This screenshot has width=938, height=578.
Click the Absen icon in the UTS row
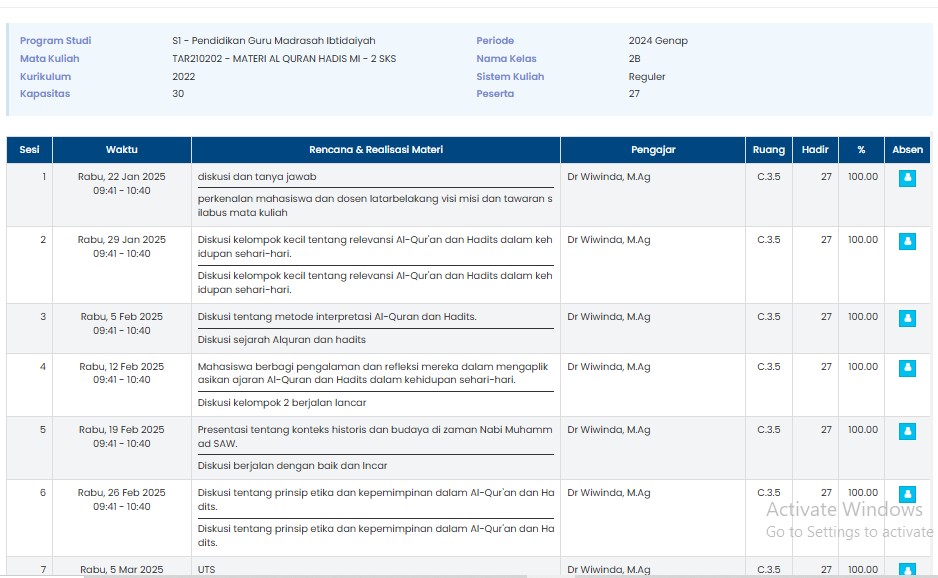tap(907, 570)
